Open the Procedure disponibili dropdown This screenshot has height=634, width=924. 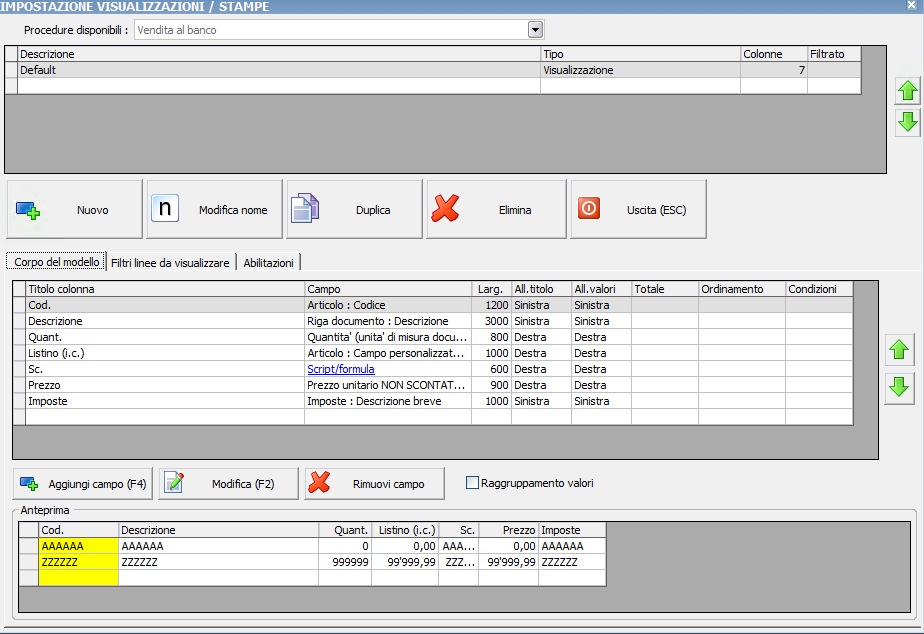tap(535, 29)
